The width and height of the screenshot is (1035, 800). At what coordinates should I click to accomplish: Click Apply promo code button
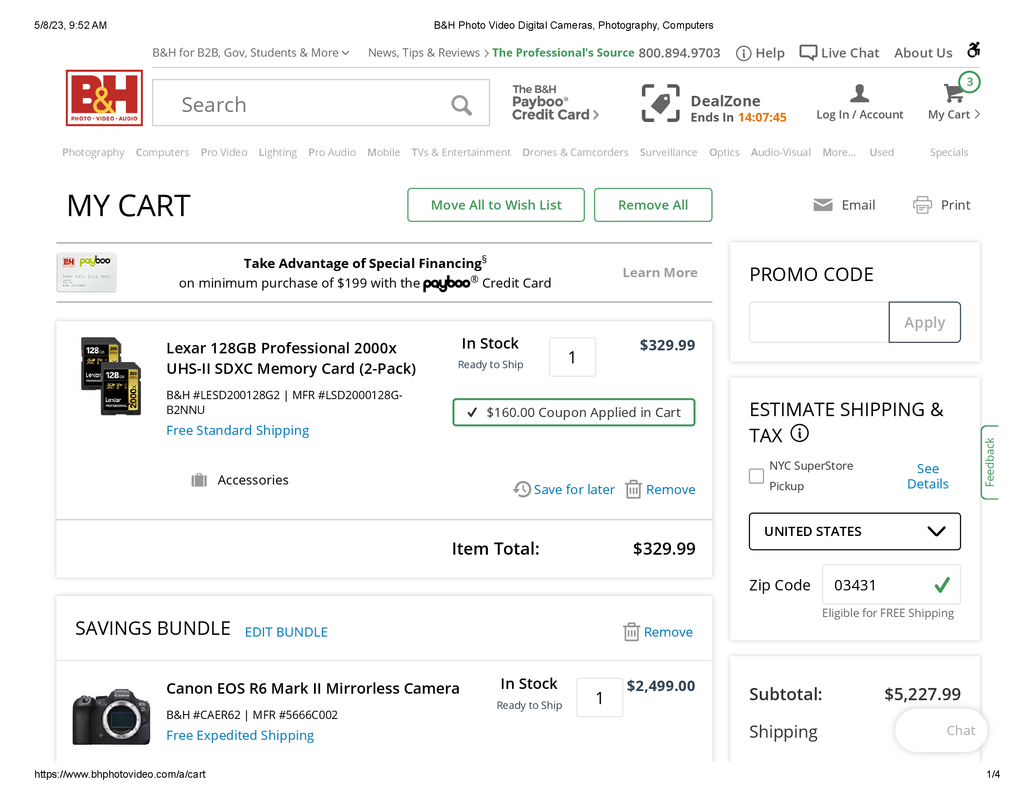924,322
